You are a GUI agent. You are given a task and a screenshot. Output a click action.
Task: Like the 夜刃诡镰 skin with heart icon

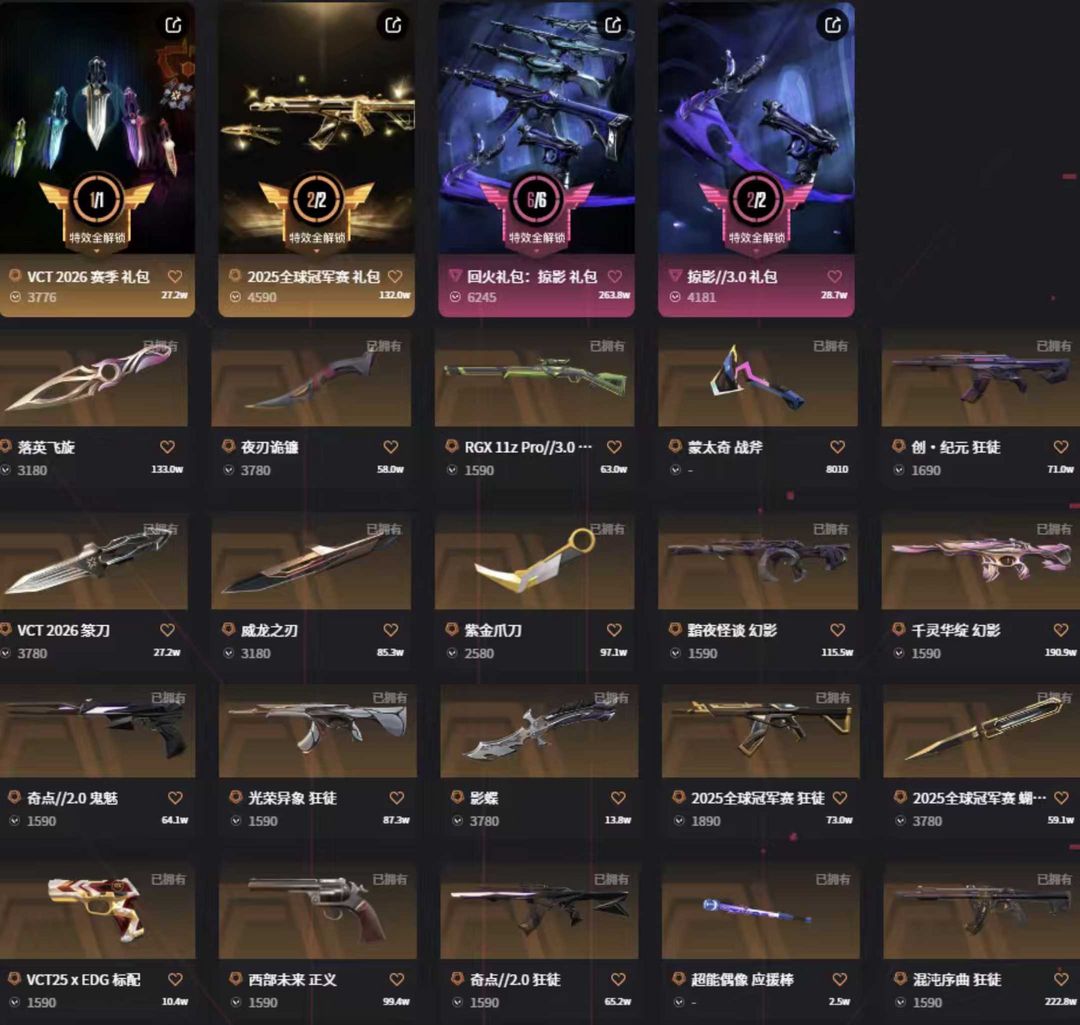(391, 447)
